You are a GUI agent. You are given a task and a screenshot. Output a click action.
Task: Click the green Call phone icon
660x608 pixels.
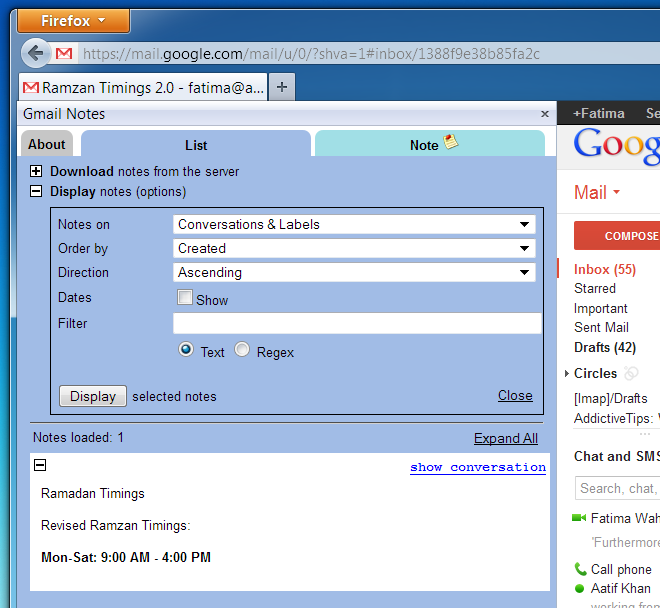pyautogui.click(x=580, y=569)
